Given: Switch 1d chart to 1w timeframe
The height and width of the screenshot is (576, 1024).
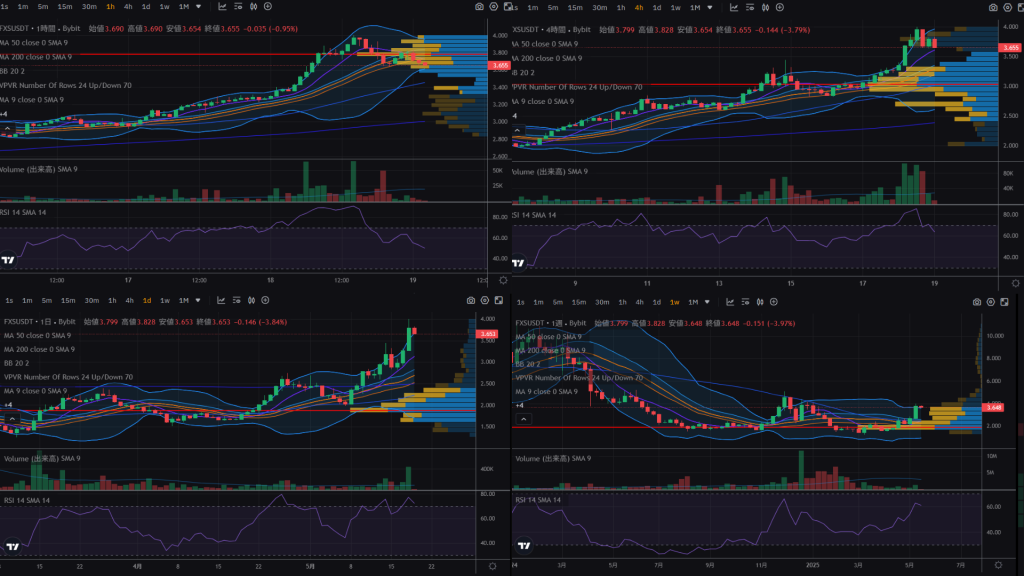Looking at the screenshot, I should (x=165, y=300).
